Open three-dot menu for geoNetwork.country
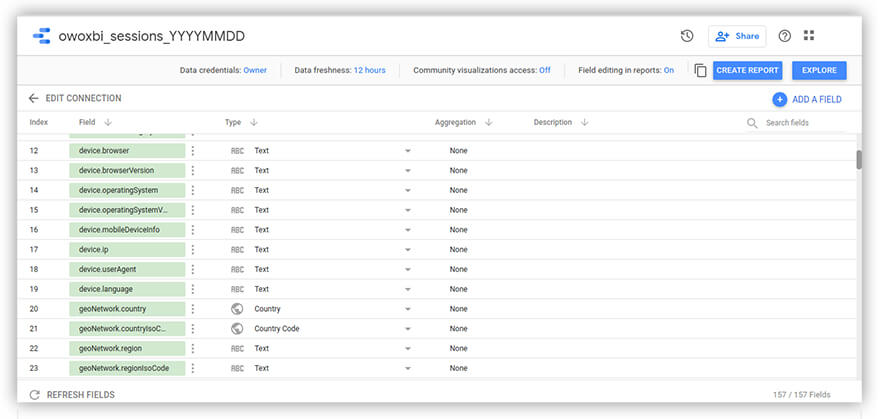This screenshot has width=880, height=419. [x=192, y=309]
